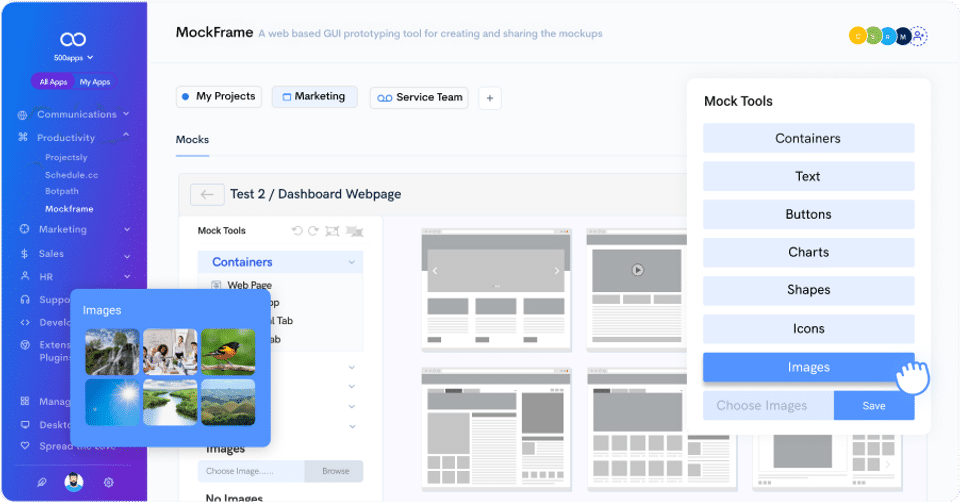960x502 pixels.
Task: Open the settings gear in sidebar footer
Action: [x=108, y=482]
